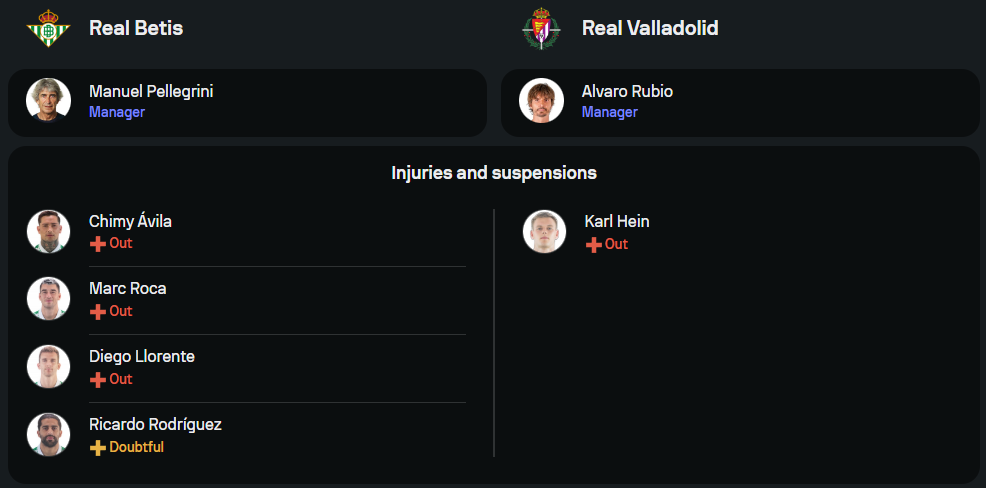The width and height of the screenshot is (986, 488).
Task: Open the Real Betis team name link
Action: (x=136, y=28)
